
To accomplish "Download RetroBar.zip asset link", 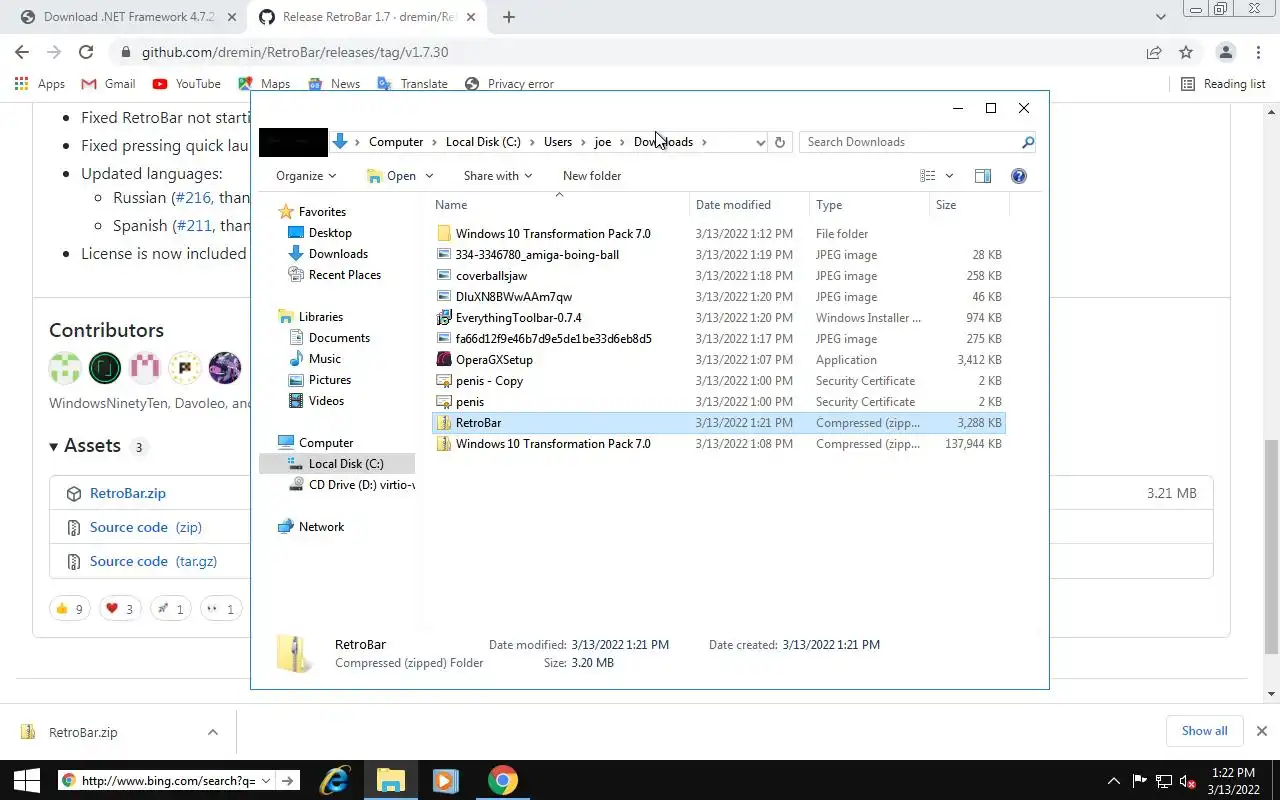I will [128, 493].
